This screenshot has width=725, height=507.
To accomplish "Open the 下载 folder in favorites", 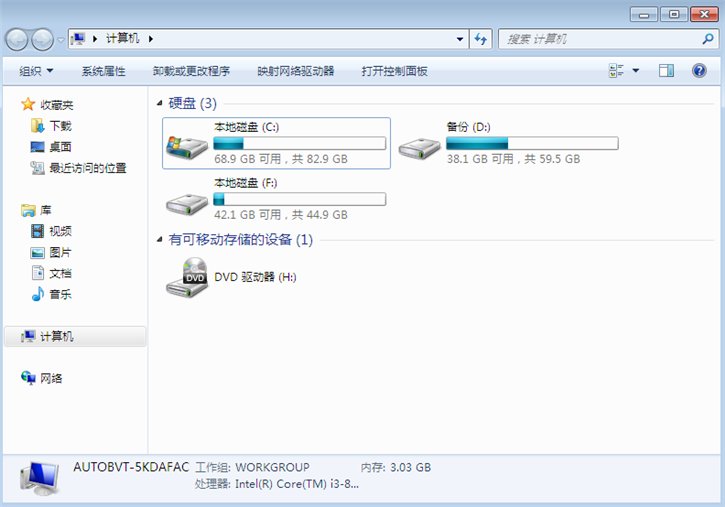I will coord(60,126).
